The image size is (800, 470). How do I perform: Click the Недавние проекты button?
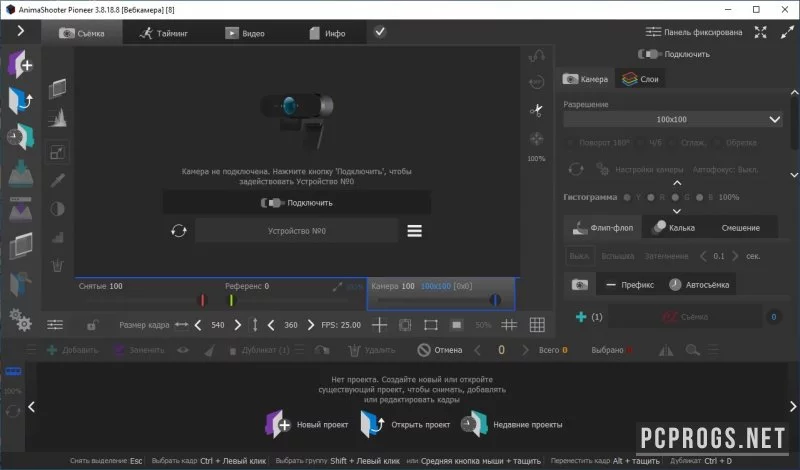point(512,424)
